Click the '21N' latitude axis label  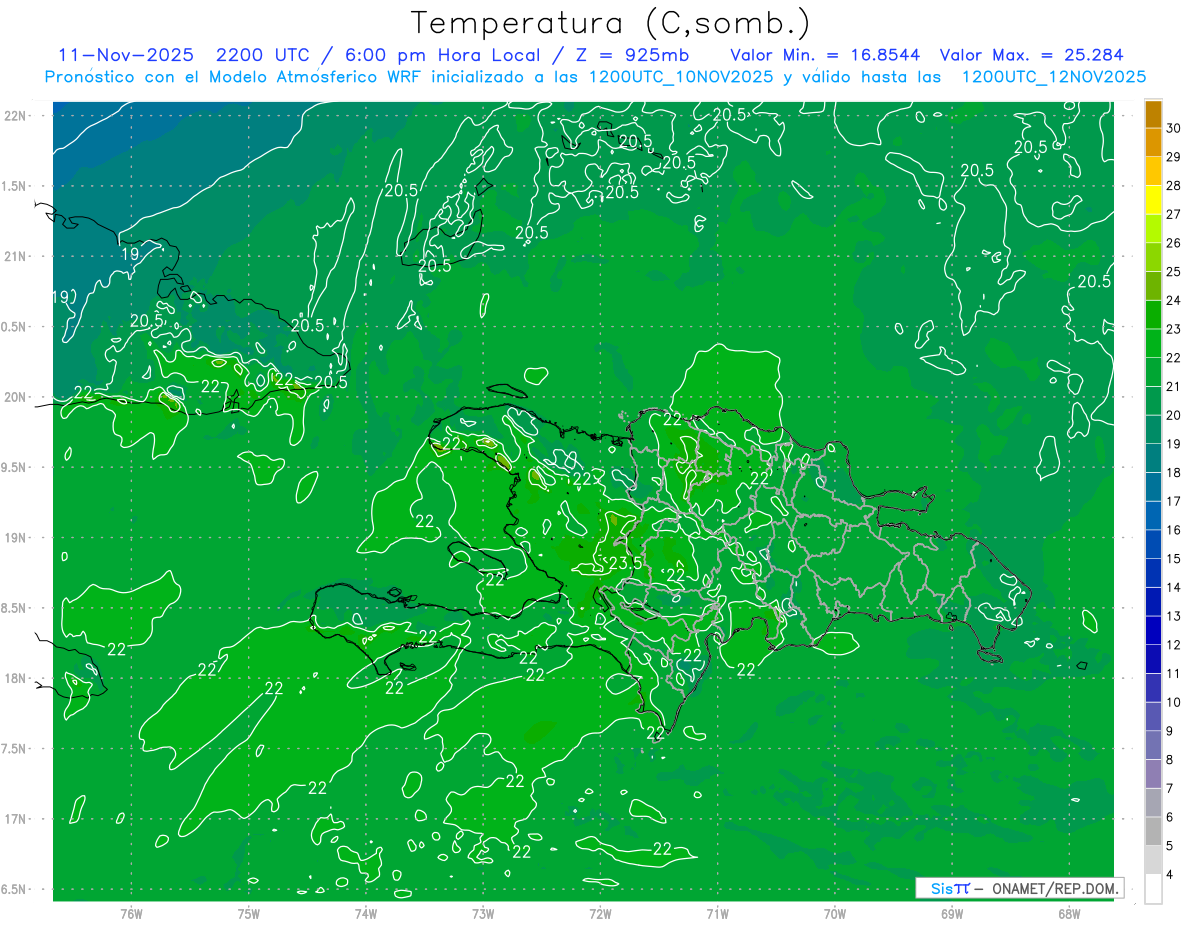(15, 256)
